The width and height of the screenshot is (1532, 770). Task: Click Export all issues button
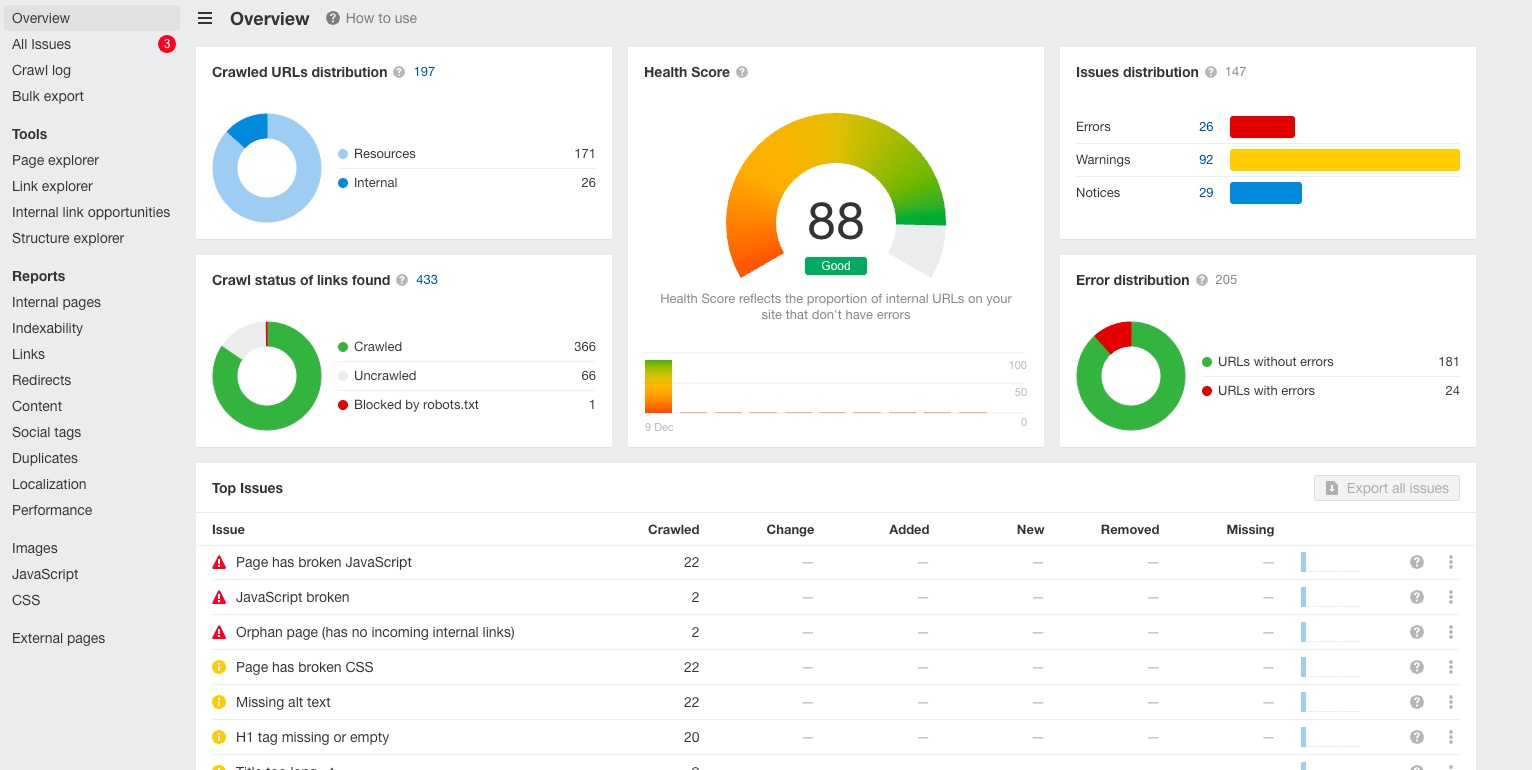point(1387,488)
